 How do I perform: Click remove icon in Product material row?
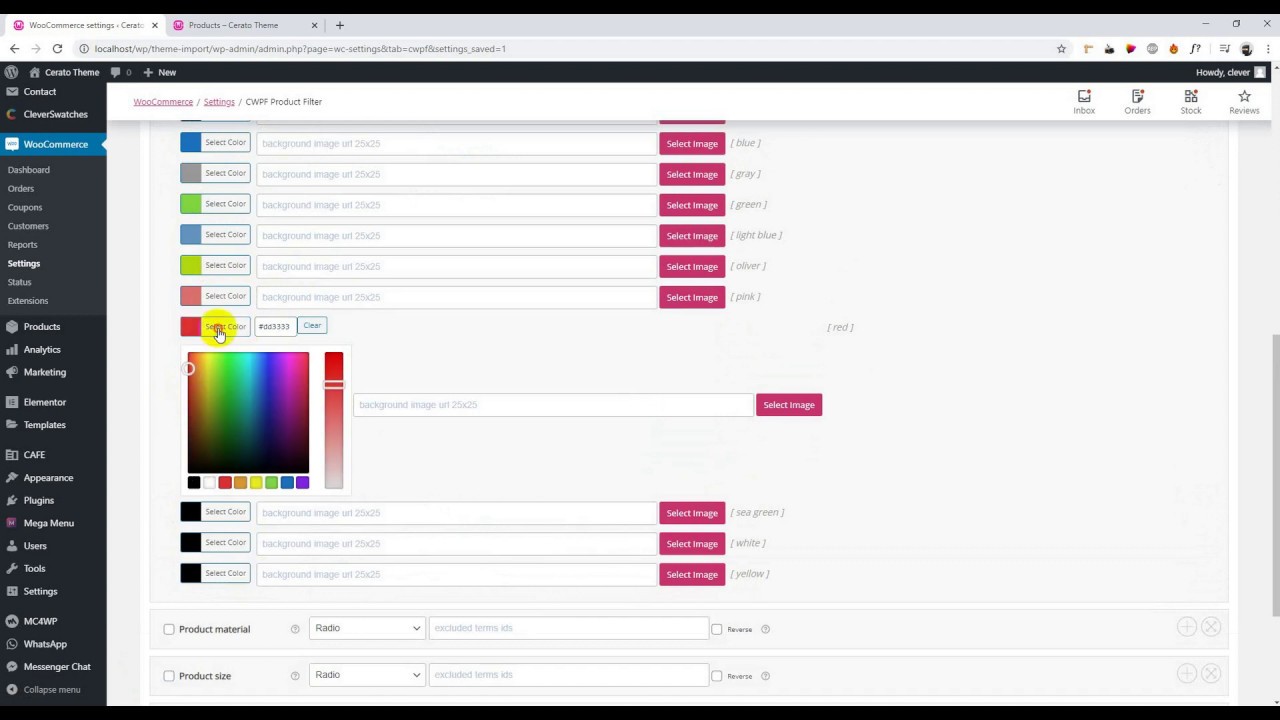1211,627
